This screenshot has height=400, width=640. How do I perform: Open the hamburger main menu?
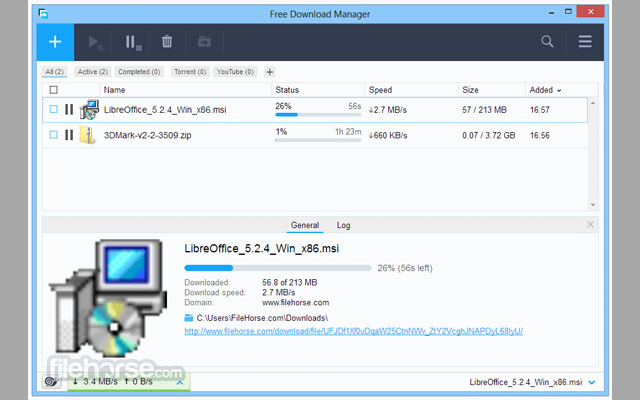[x=585, y=41]
